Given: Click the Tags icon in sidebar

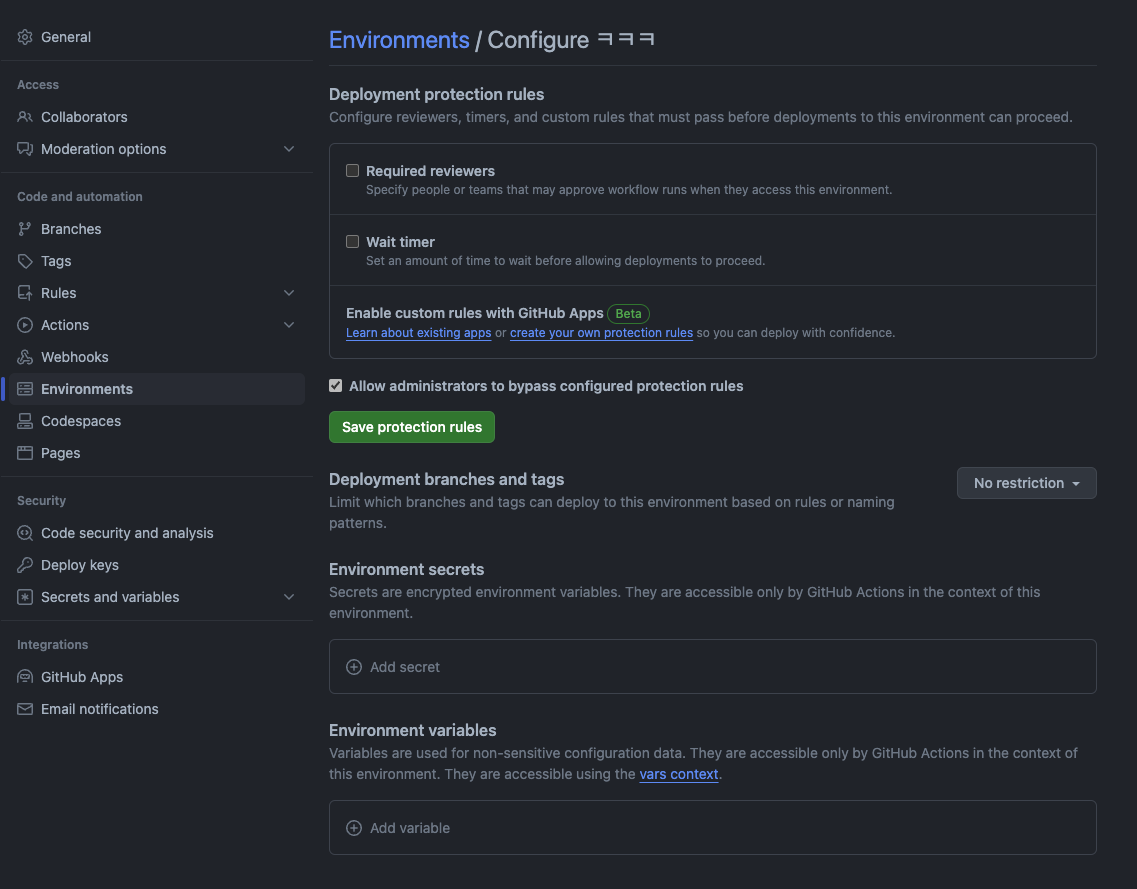Looking at the screenshot, I should pyautogui.click(x=25, y=261).
